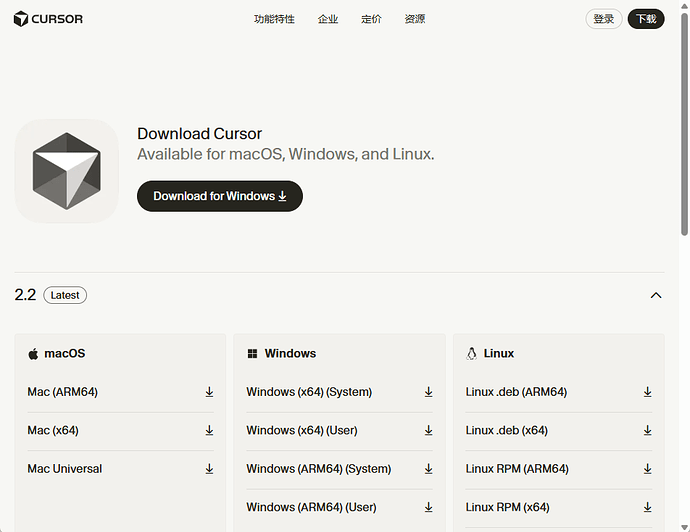Open the 资源 navigation menu
The height and width of the screenshot is (532, 690).
(415, 19)
